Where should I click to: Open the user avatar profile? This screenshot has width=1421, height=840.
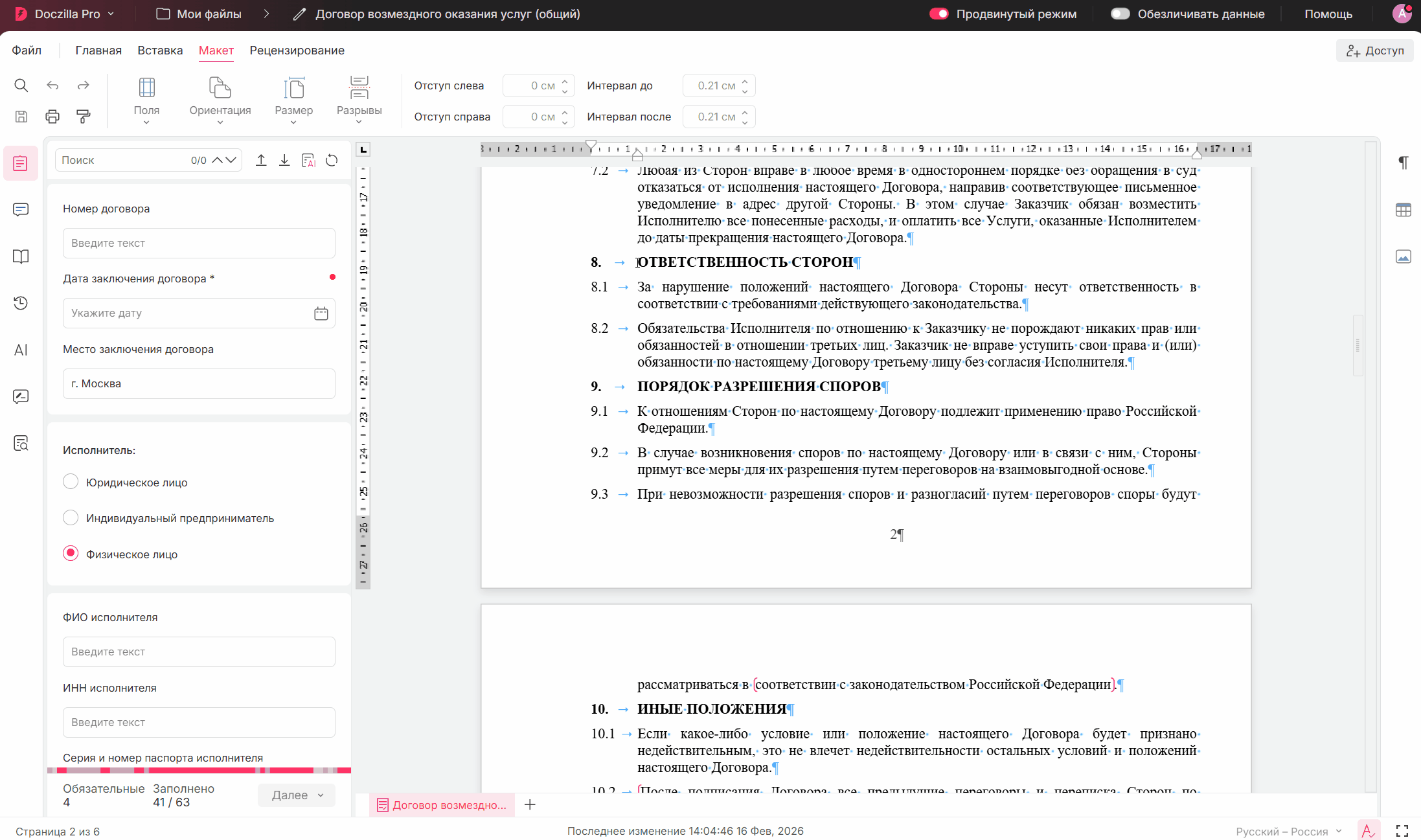click(x=1402, y=14)
